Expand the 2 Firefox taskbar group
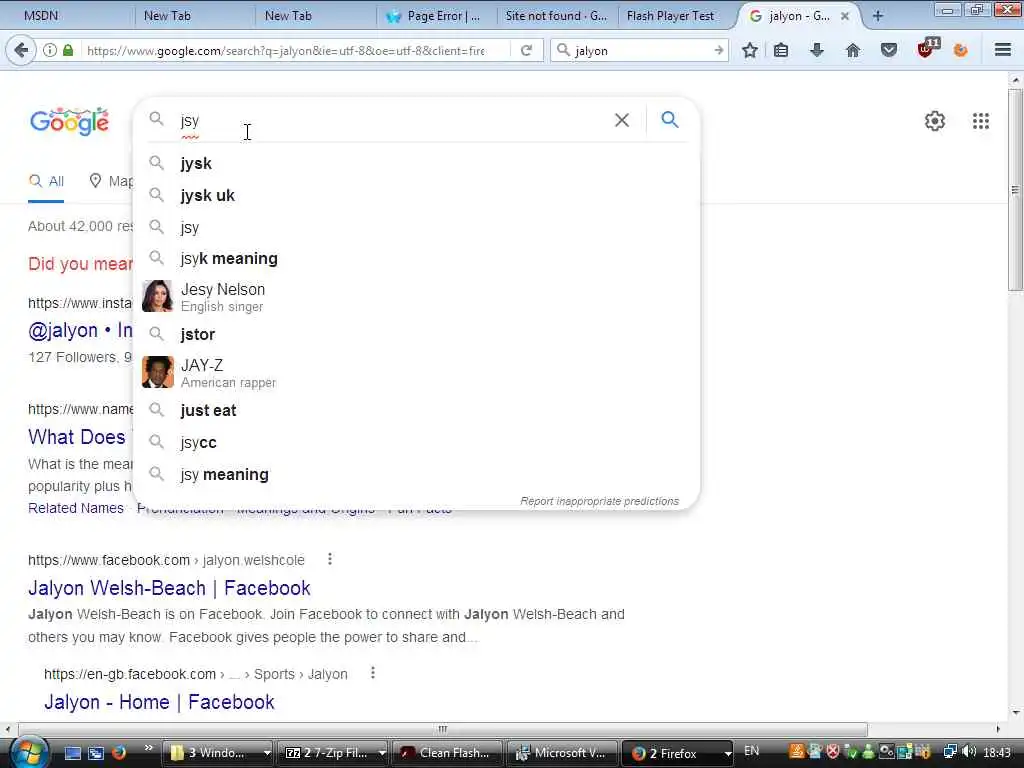The image size is (1024, 768). (x=728, y=753)
